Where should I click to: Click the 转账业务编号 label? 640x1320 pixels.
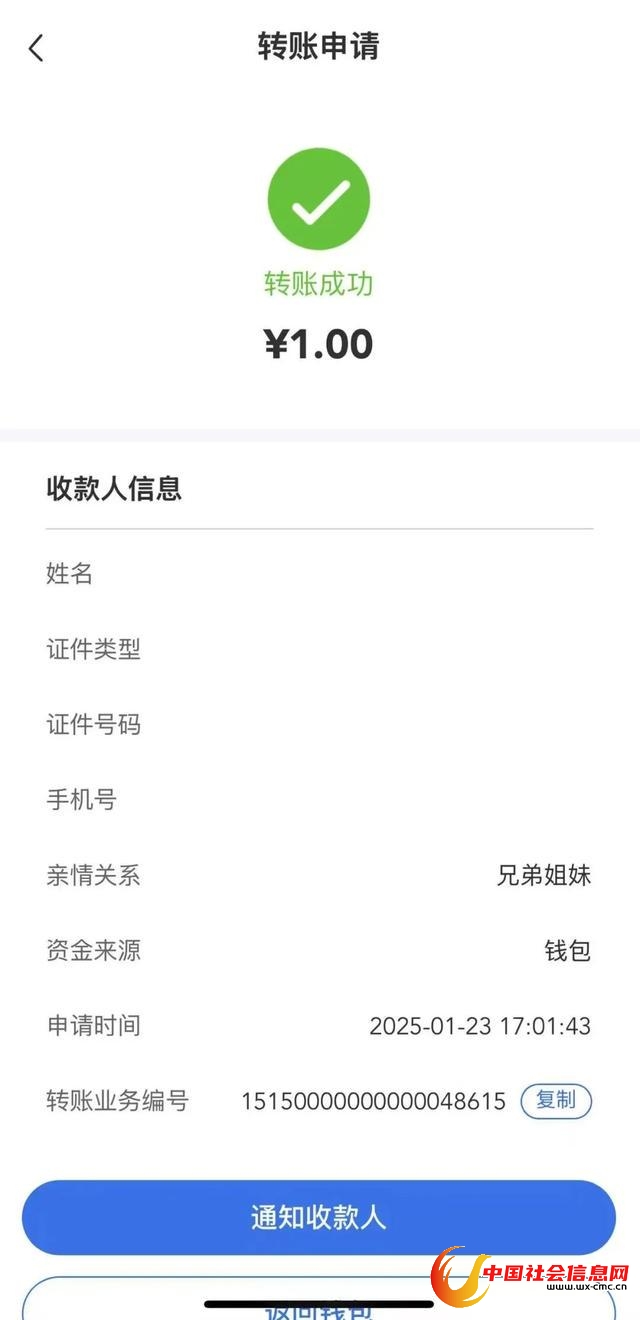click(x=117, y=1102)
